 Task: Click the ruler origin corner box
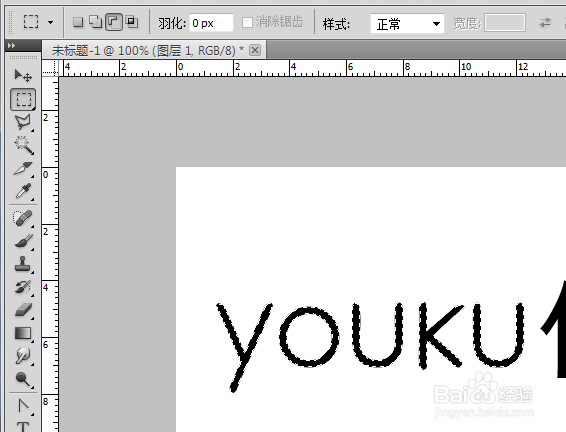pyautogui.click(x=50, y=68)
